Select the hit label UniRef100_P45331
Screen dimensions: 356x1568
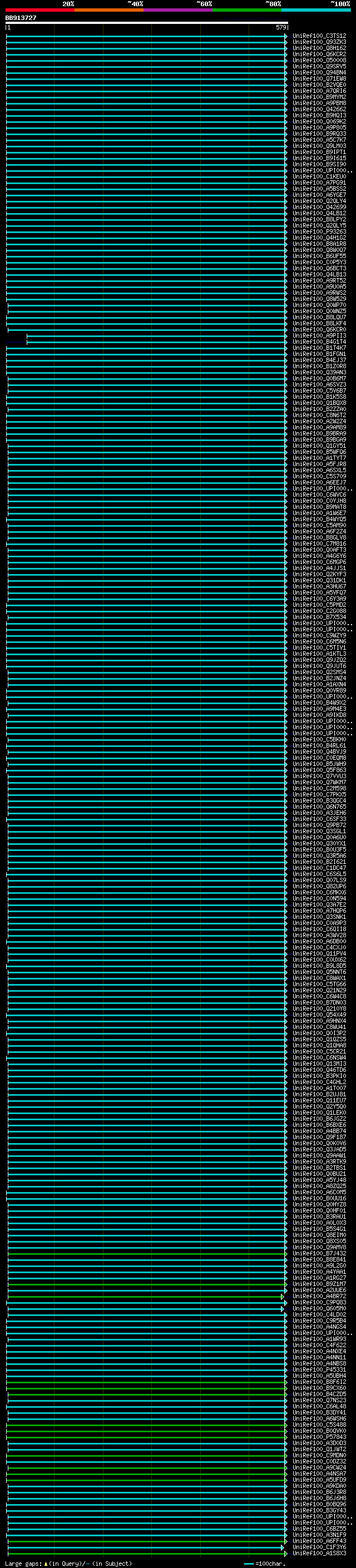pyautogui.click(x=319, y=1369)
